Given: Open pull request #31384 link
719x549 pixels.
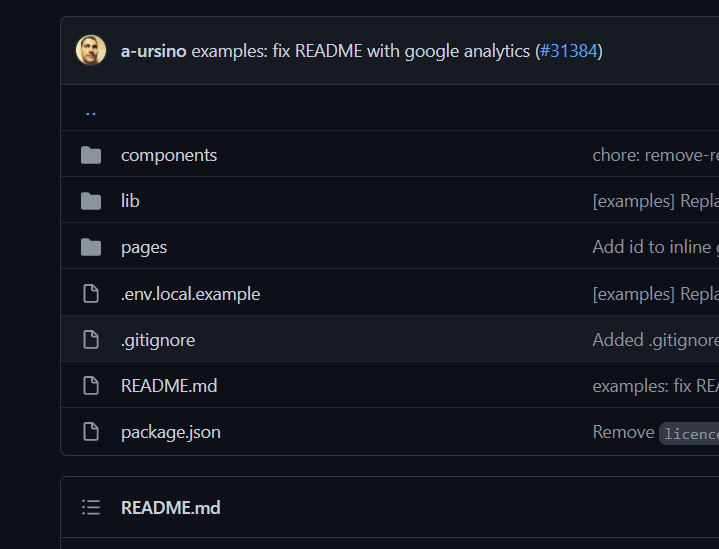Looking at the screenshot, I should pos(569,51).
